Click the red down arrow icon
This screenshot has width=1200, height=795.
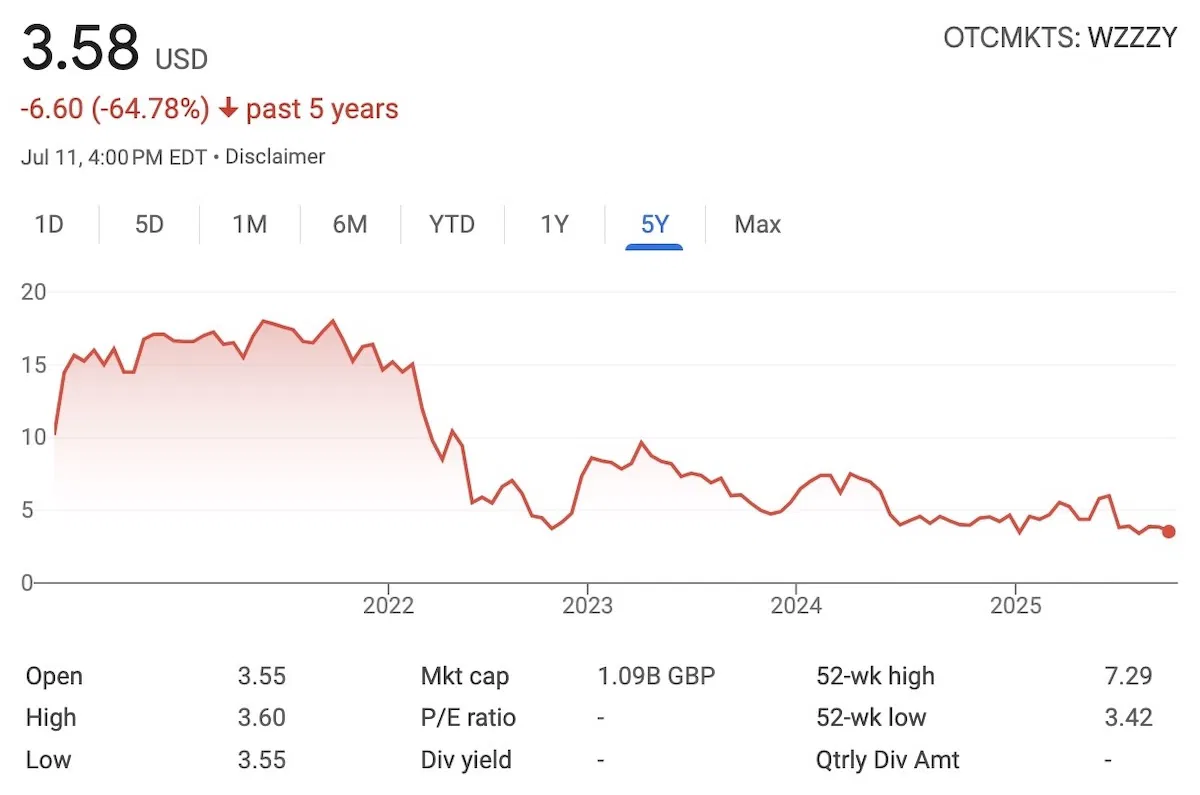[228, 109]
